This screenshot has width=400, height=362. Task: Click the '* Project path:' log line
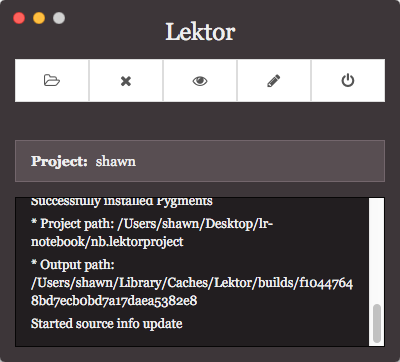(152, 224)
